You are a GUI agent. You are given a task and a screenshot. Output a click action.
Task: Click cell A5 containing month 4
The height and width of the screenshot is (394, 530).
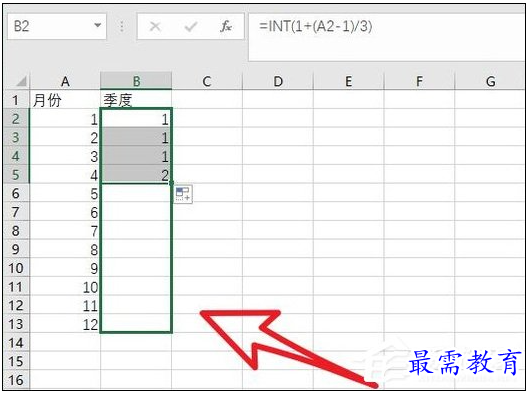pos(65,174)
